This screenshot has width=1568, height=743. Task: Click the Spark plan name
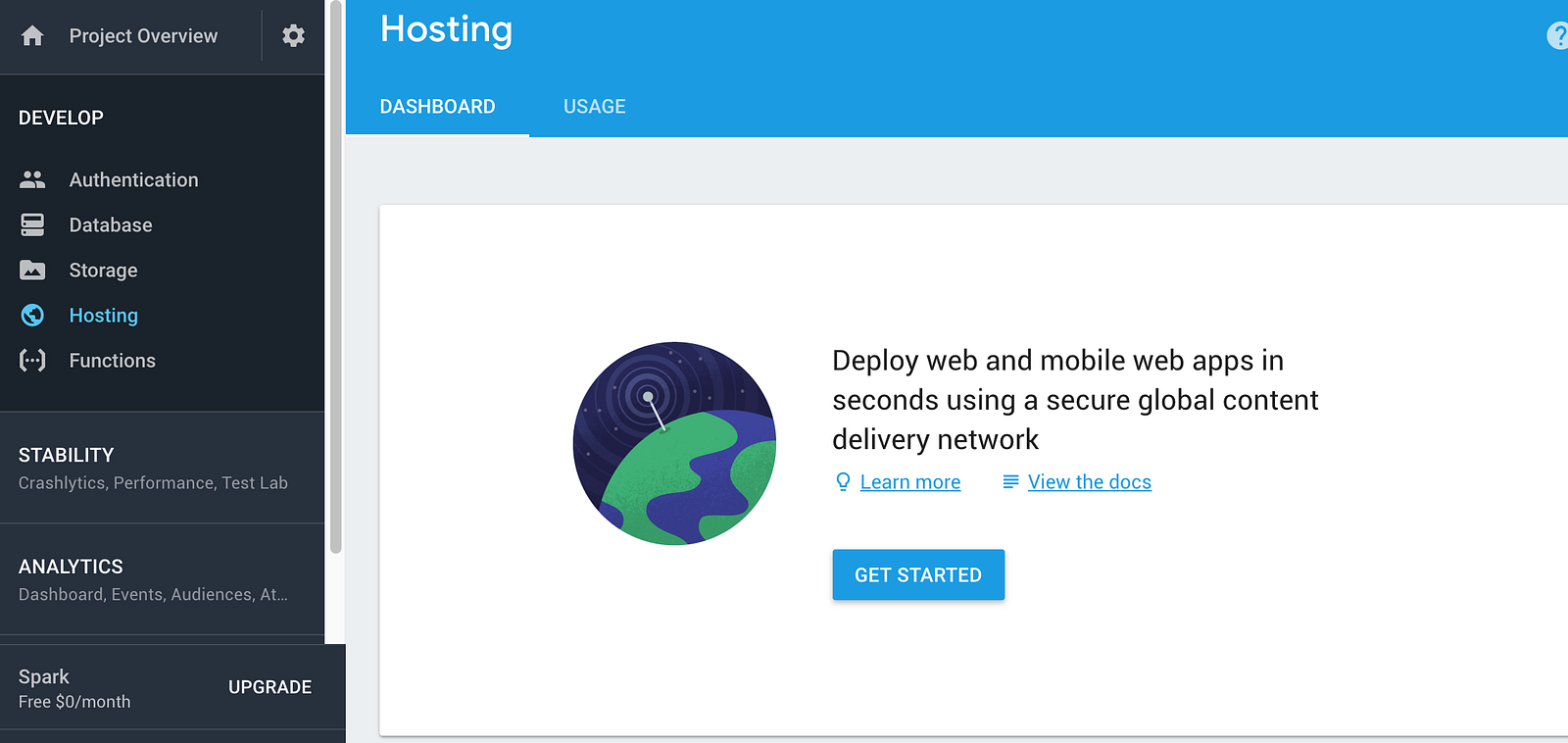[x=44, y=676]
